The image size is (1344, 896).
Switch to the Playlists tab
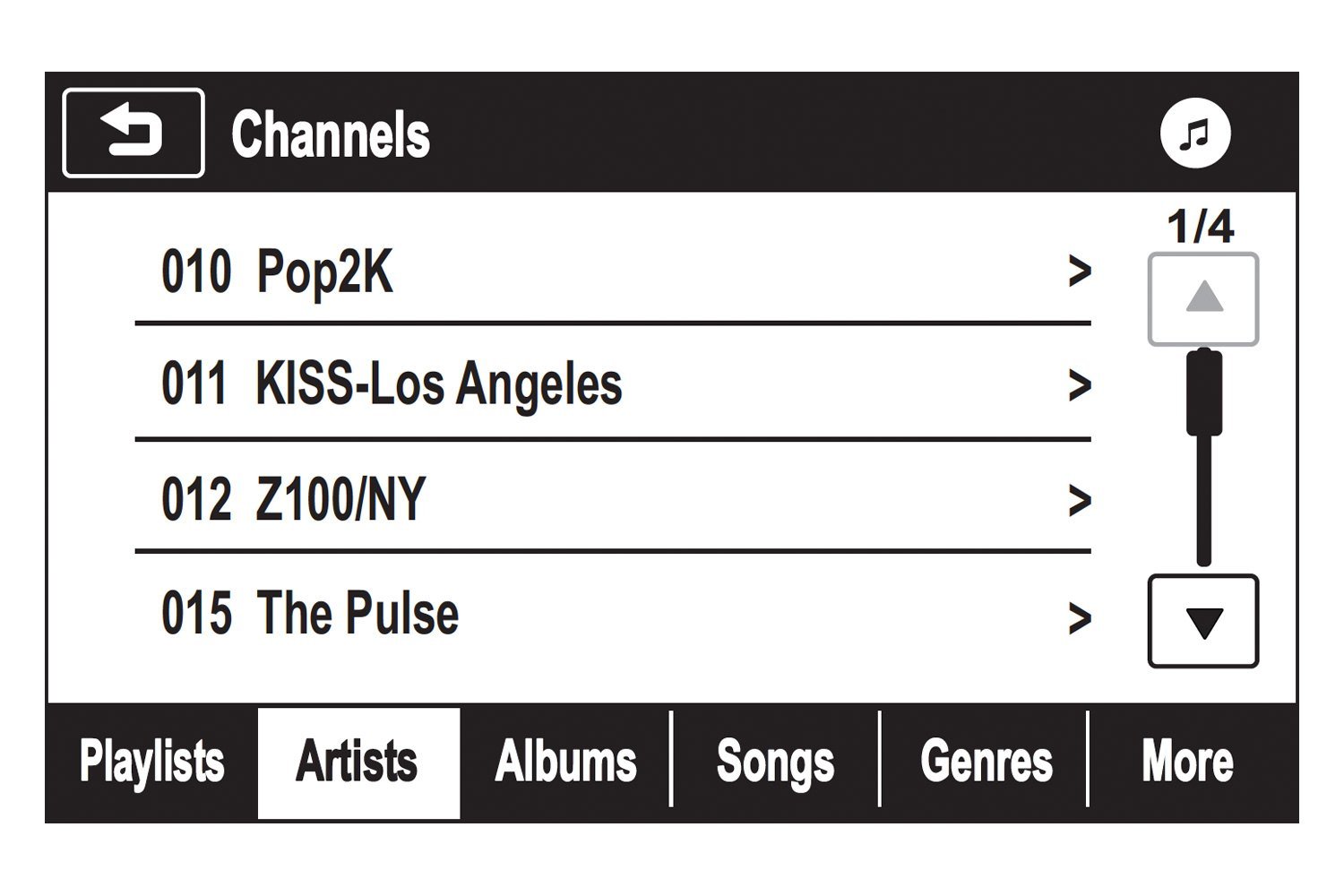click(151, 762)
